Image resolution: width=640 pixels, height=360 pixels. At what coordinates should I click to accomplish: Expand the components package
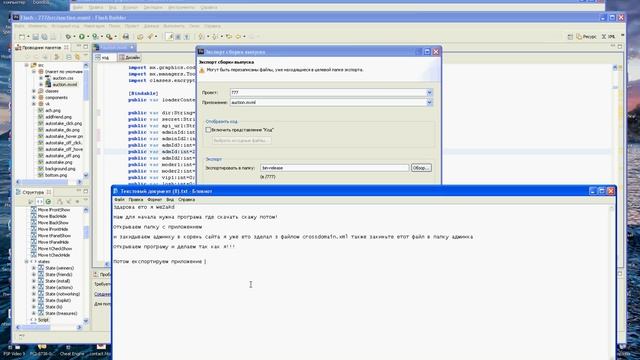(x=34, y=98)
